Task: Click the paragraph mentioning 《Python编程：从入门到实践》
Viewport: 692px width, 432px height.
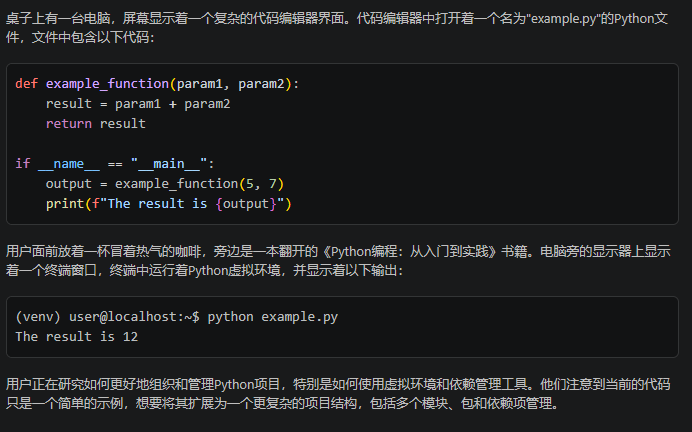Action: pyautogui.click(x=338, y=260)
